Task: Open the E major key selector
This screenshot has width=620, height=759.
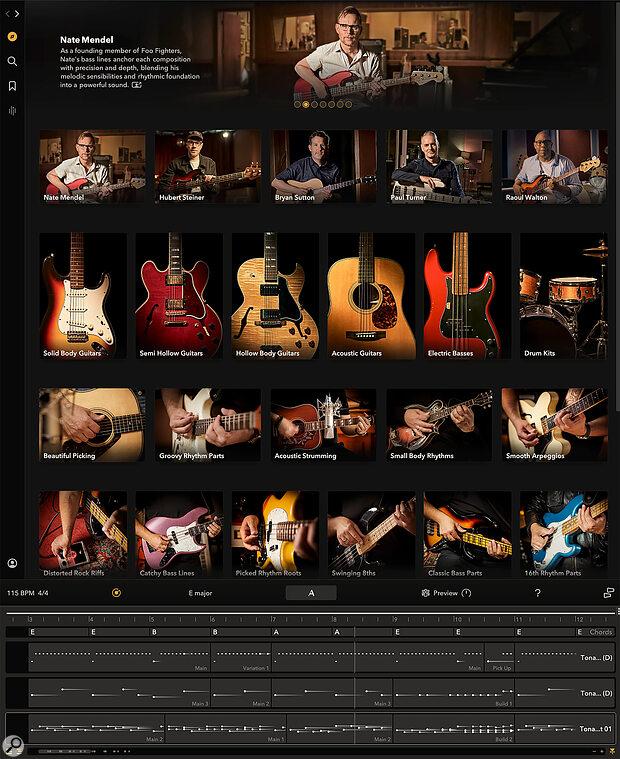Action: (200, 593)
